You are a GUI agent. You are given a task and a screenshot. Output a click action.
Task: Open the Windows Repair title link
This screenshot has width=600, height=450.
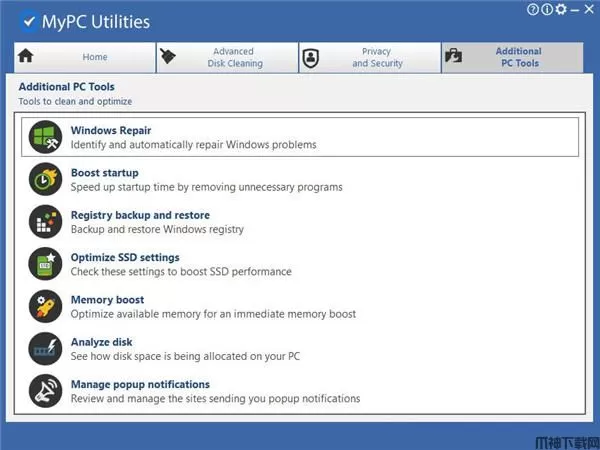click(111, 130)
